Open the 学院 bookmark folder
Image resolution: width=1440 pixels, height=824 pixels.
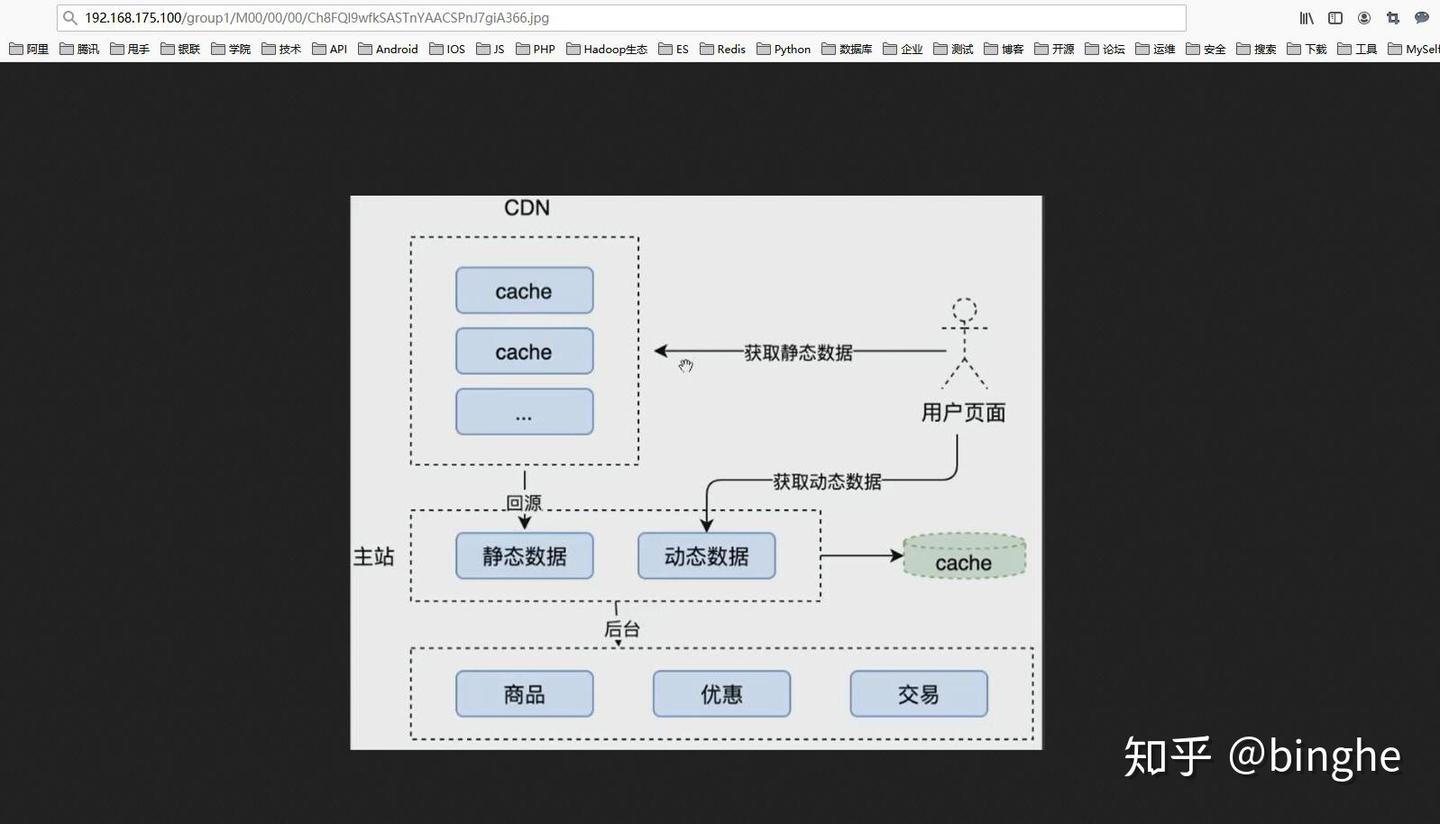(230, 49)
